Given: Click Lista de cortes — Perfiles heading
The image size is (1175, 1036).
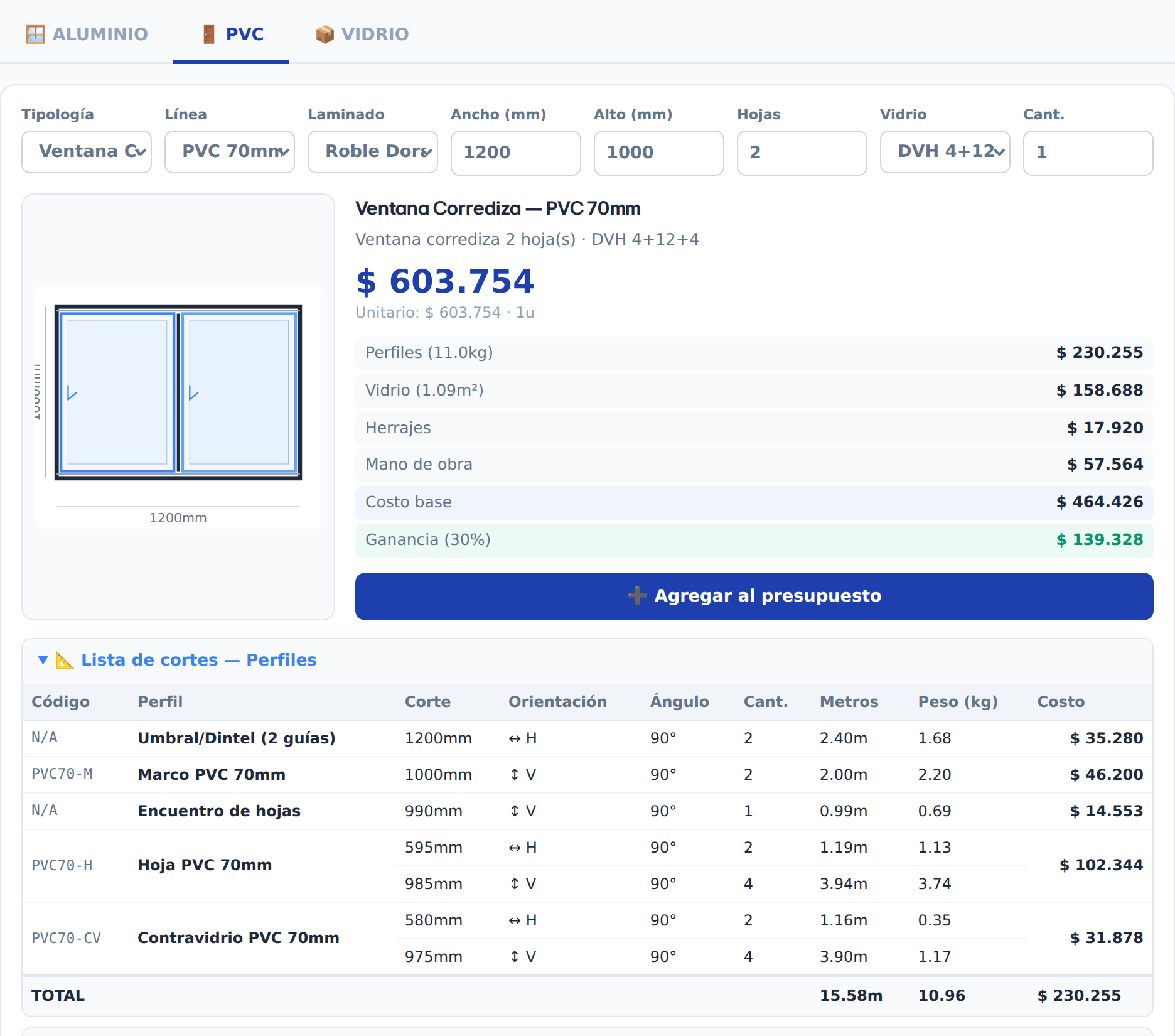Looking at the screenshot, I should (x=199, y=660).
